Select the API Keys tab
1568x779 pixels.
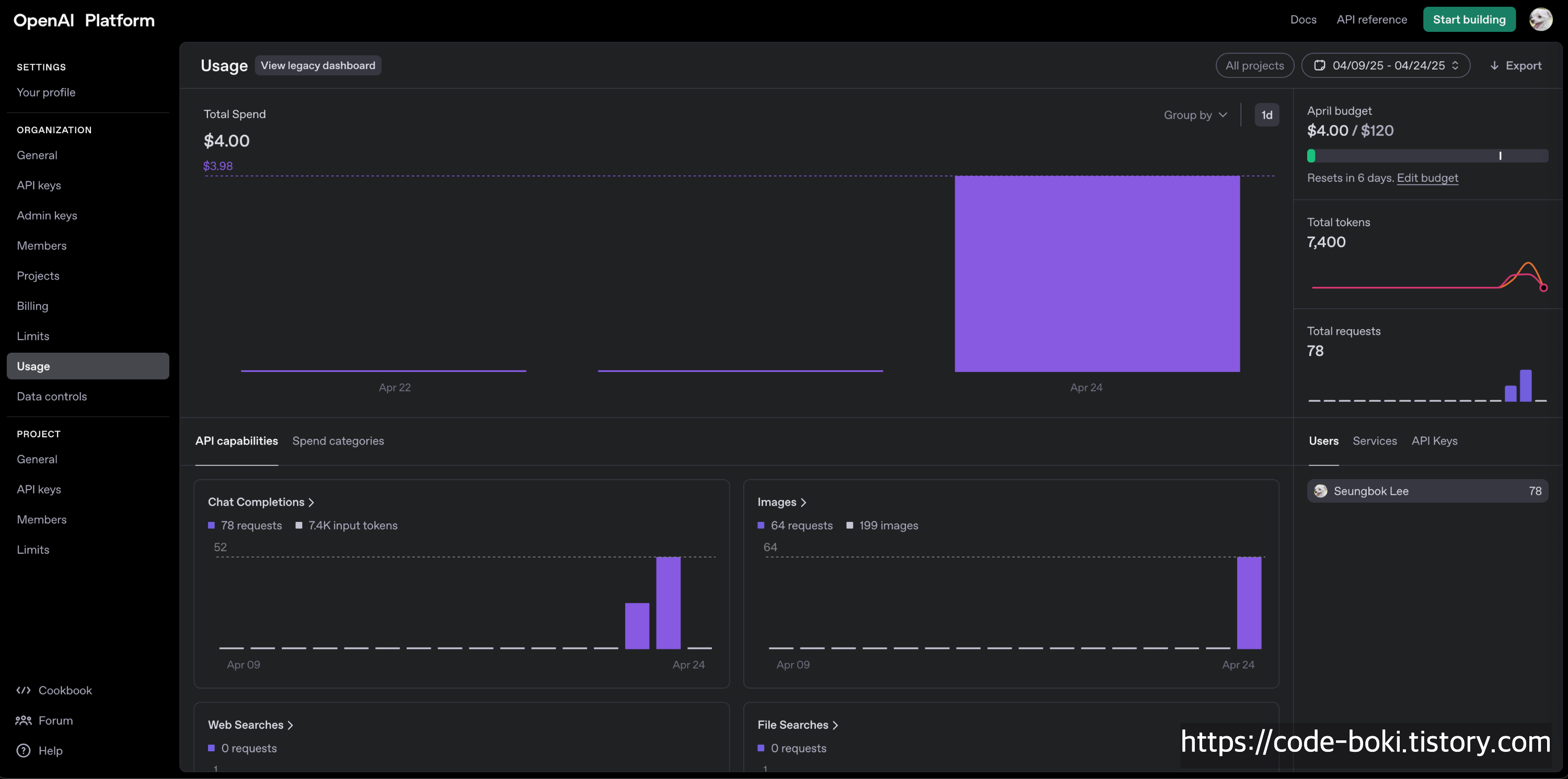pos(1434,441)
